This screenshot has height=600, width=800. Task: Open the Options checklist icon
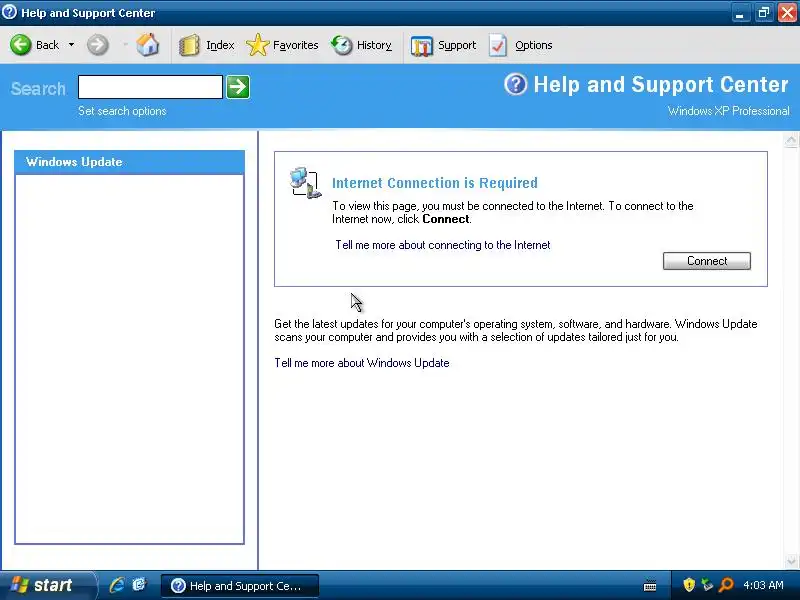497,45
